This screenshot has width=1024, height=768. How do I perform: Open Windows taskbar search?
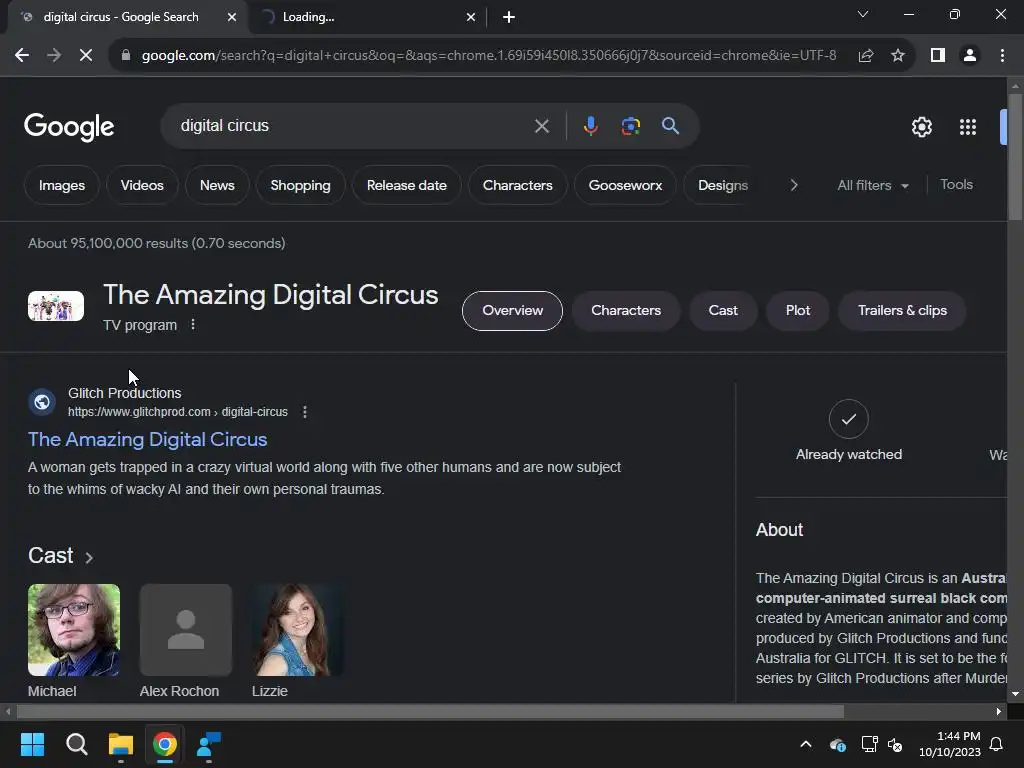click(76, 744)
